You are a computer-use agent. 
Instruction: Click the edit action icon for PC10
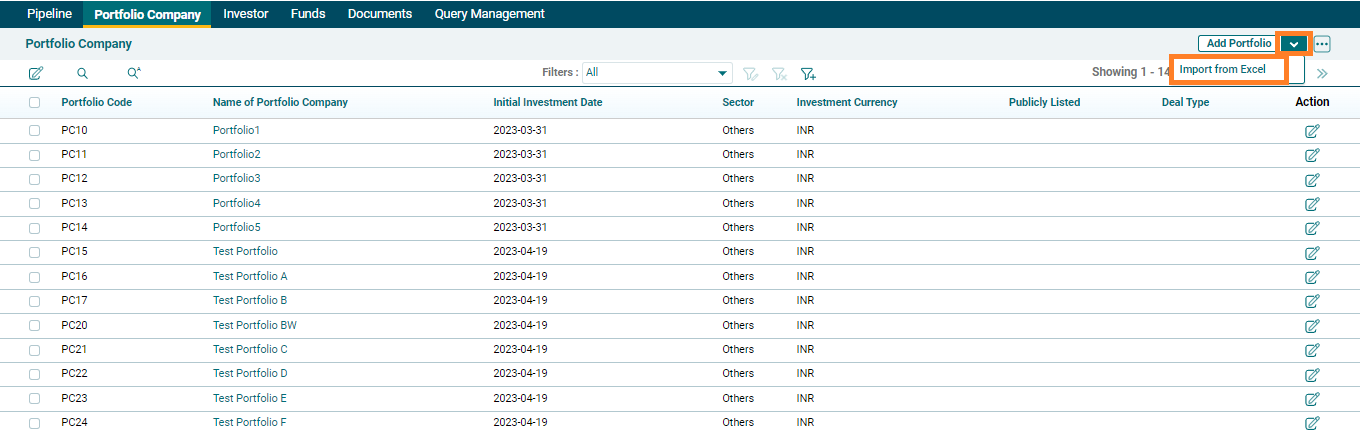(1312, 131)
